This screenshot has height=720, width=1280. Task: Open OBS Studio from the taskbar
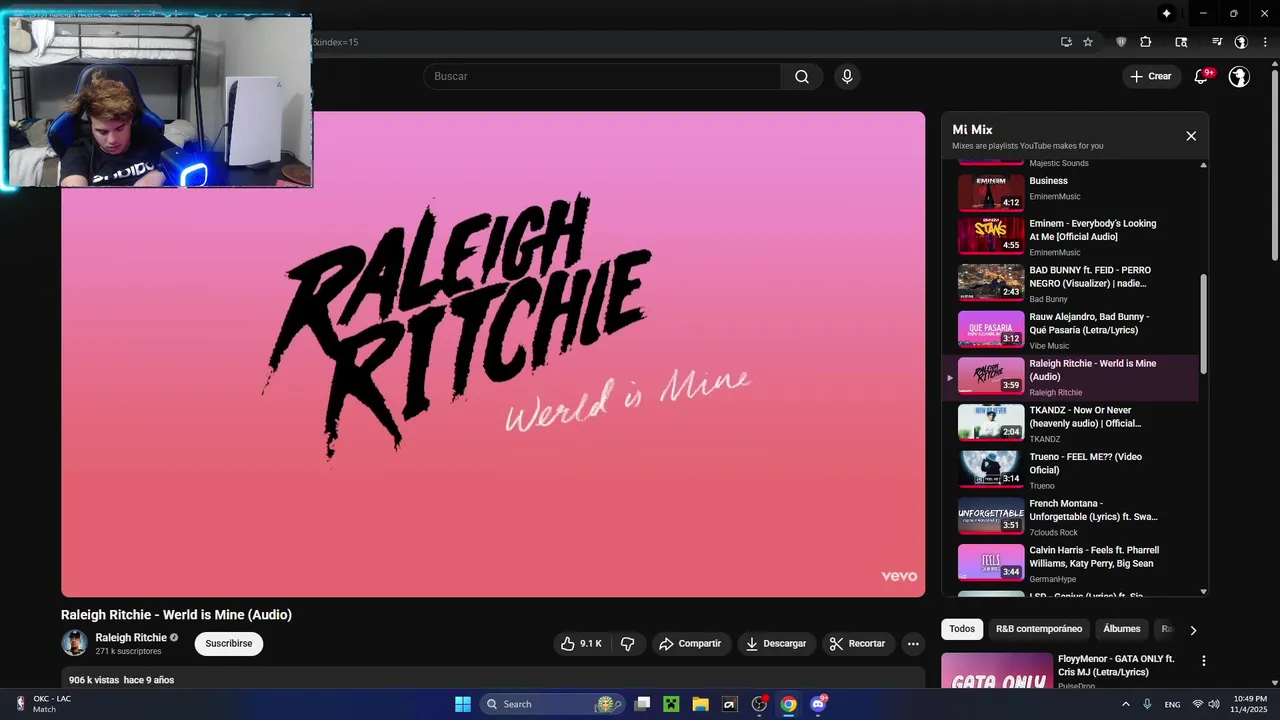tap(759, 704)
